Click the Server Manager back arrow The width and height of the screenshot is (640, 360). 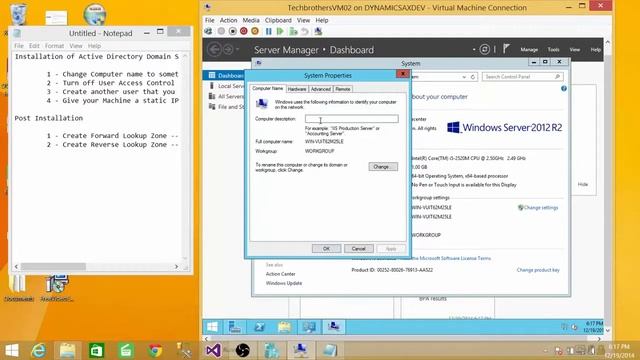click(x=215, y=49)
